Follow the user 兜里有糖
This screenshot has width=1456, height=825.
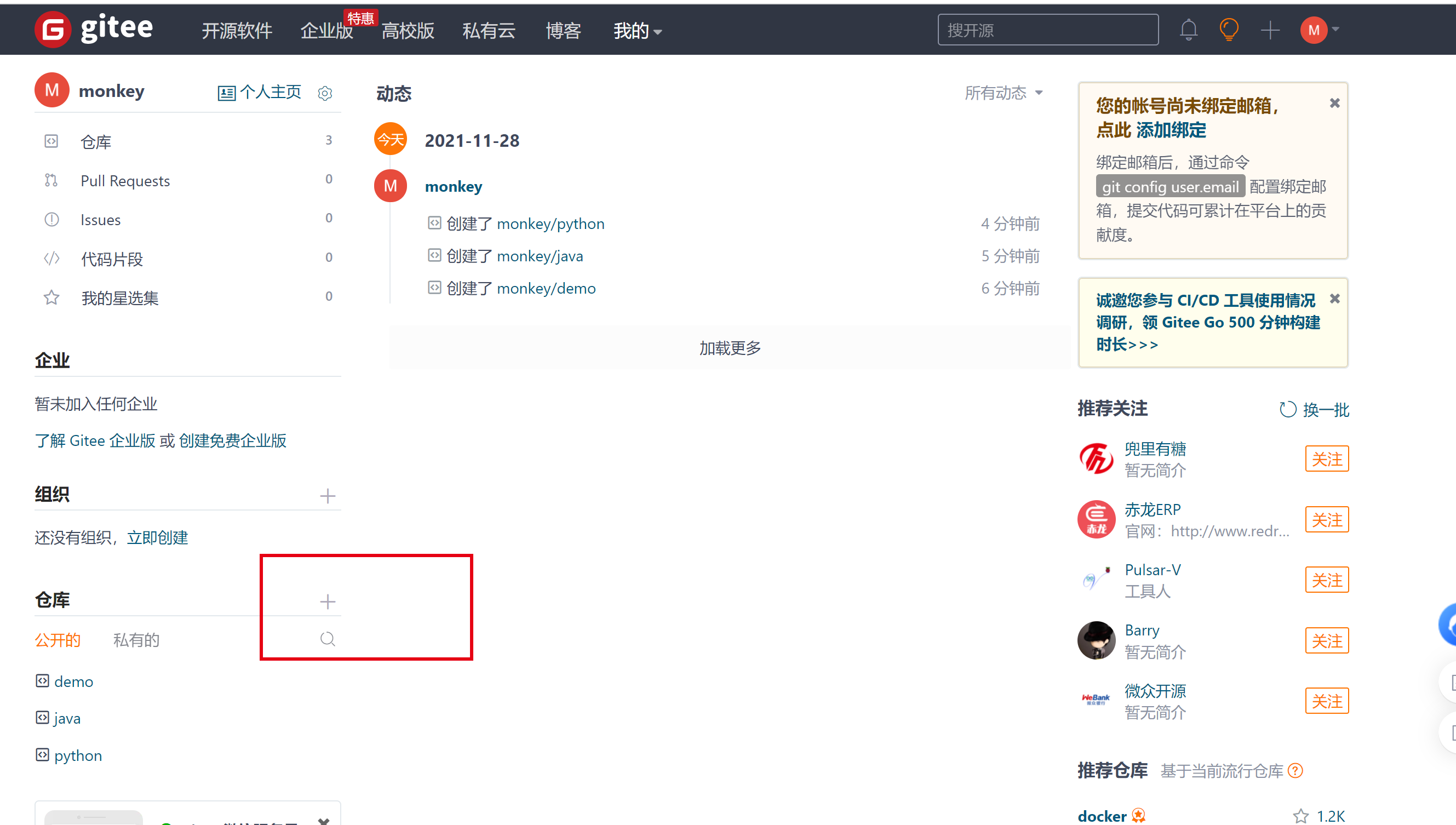(x=1326, y=459)
